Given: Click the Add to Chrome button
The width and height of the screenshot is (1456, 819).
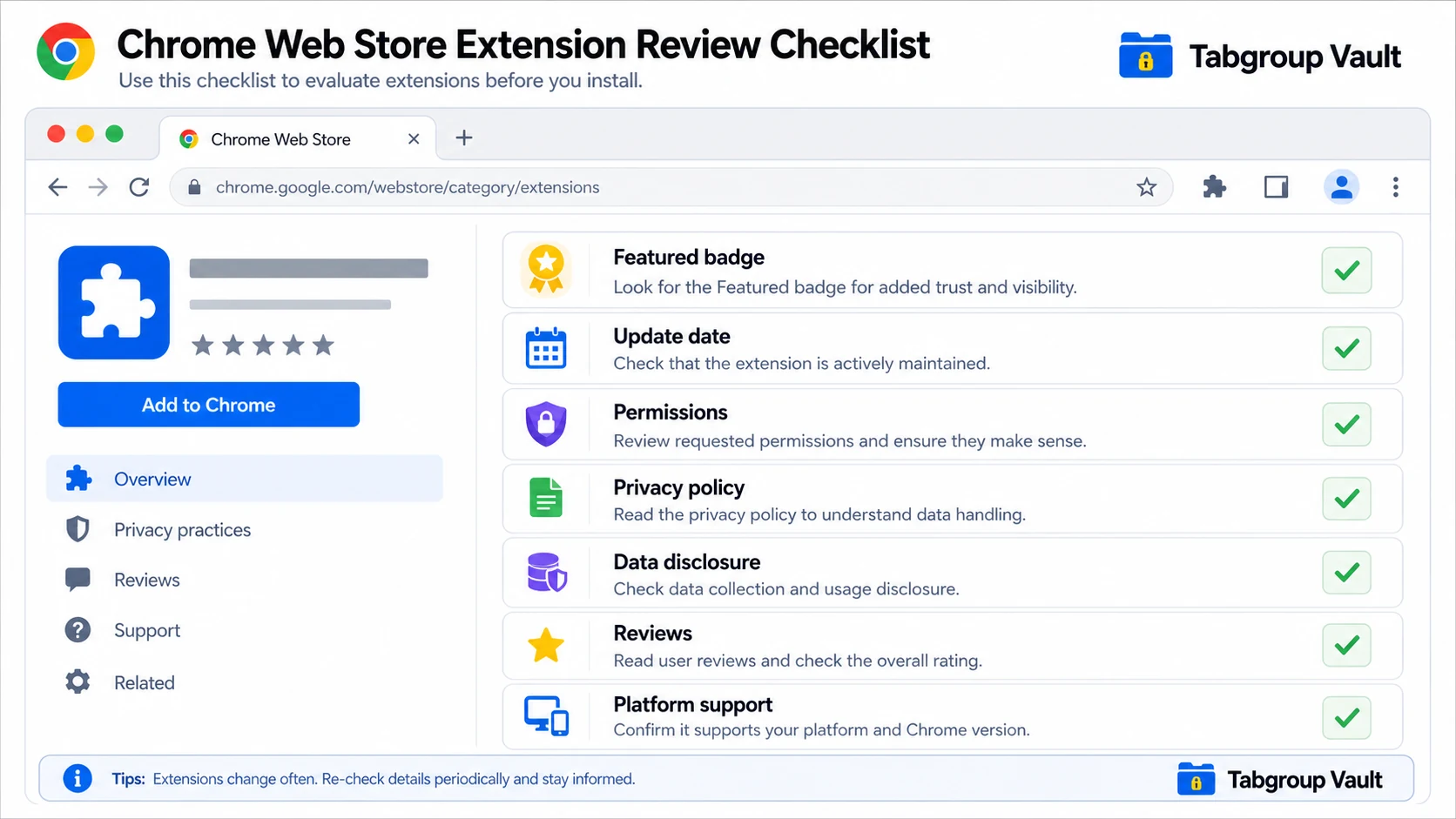Looking at the screenshot, I should [209, 405].
